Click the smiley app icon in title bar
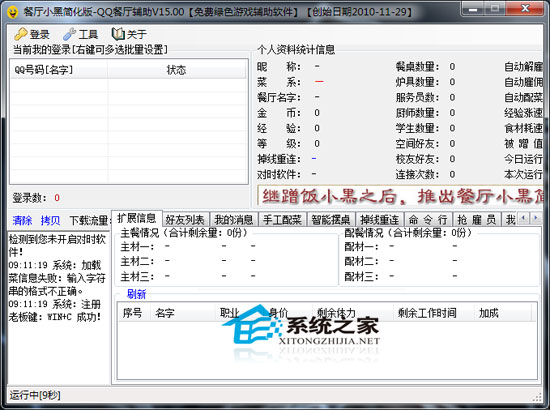Viewport: 550px width, 410px height. 13,12
